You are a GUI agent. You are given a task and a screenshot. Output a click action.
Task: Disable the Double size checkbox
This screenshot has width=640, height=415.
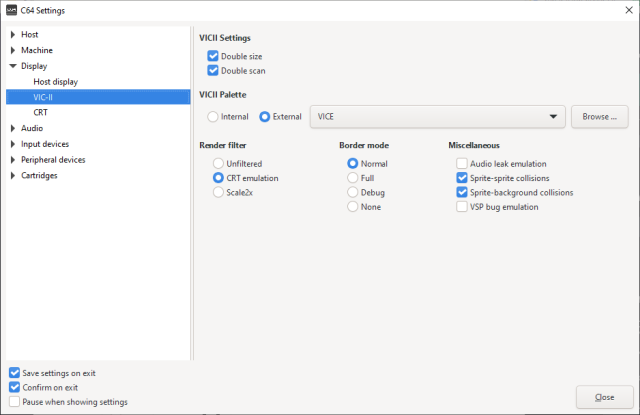pyautogui.click(x=213, y=56)
